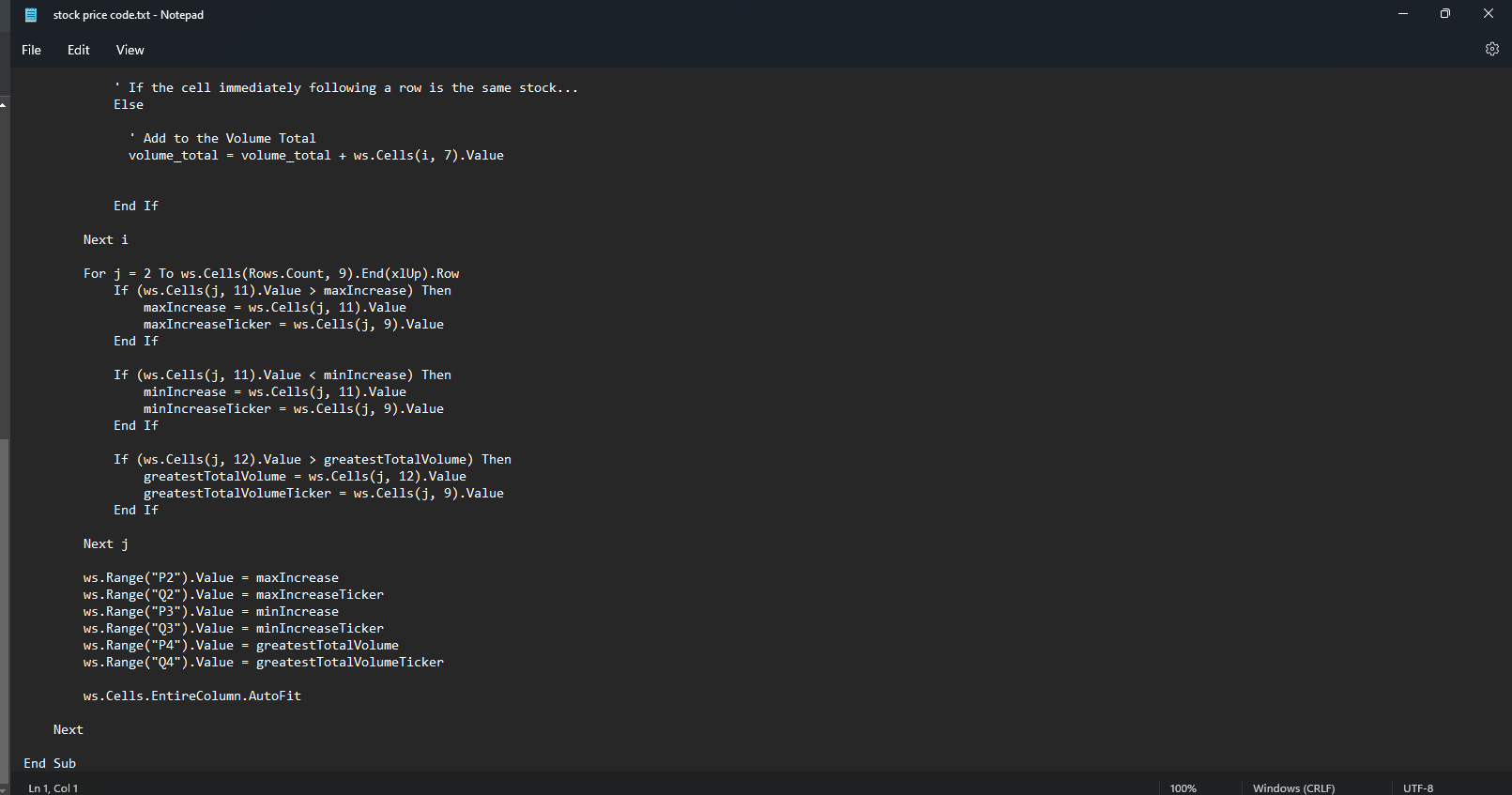Image resolution: width=1512 pixels, height=795 pixels.
Task: Click the line 'Else'
Action: 129,104
